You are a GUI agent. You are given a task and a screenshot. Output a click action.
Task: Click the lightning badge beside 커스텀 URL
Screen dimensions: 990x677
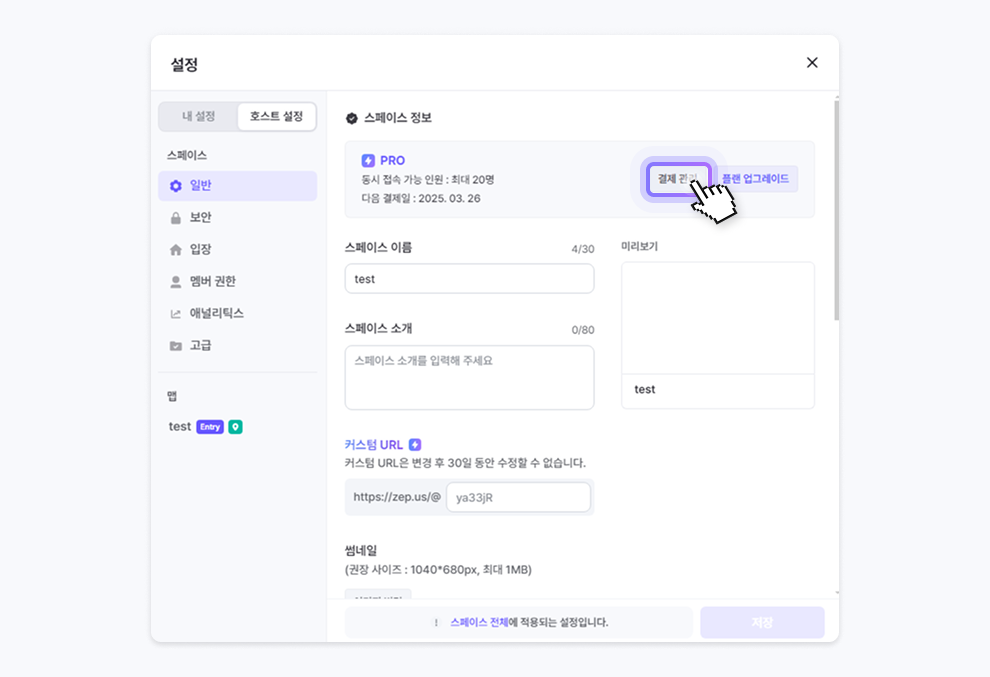coord(415,445)
